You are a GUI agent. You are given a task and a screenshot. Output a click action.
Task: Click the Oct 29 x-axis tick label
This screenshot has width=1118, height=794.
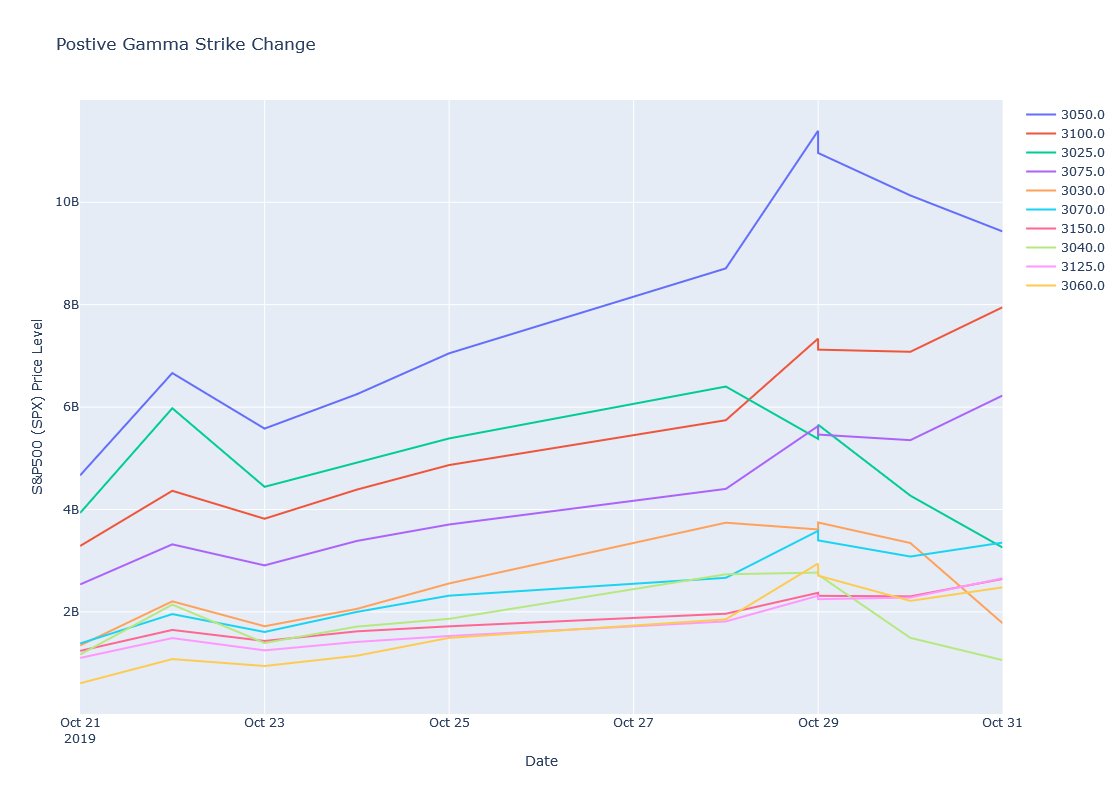pos(817,723)
